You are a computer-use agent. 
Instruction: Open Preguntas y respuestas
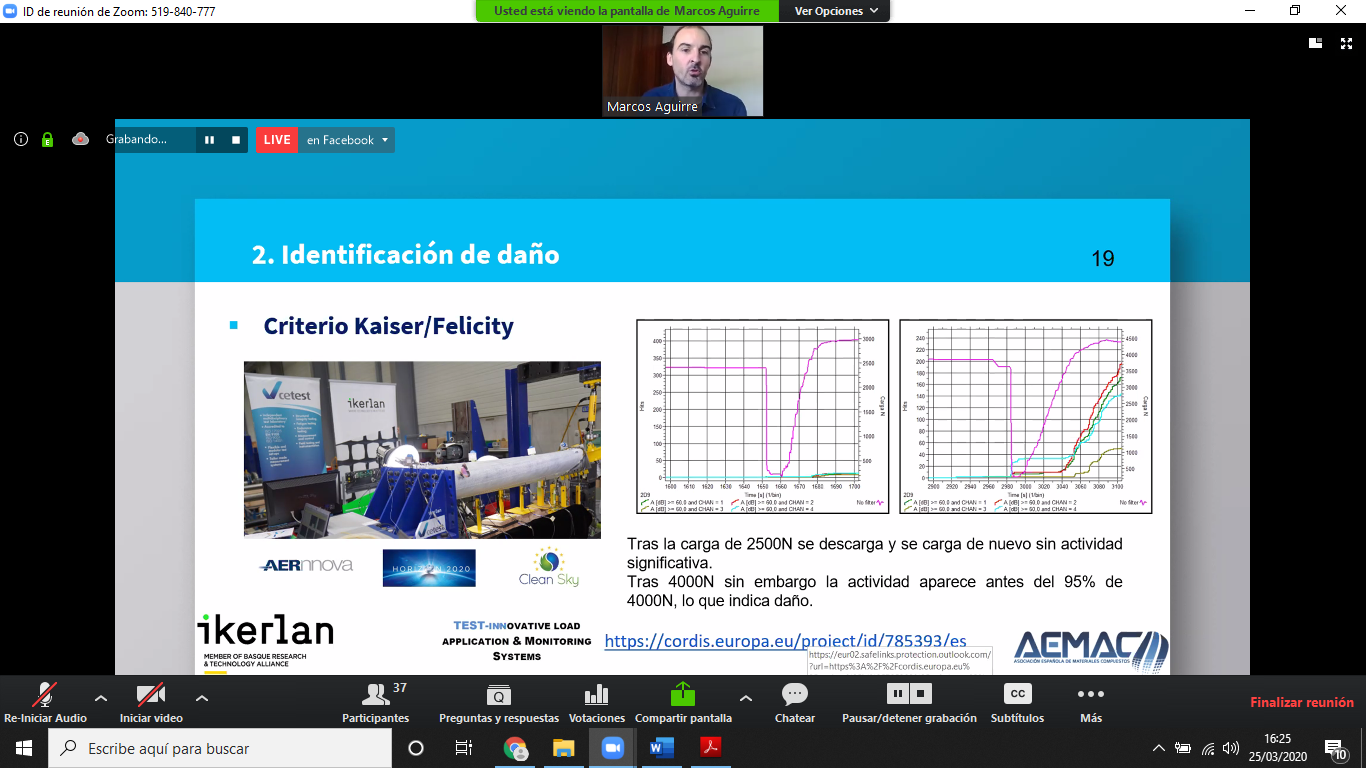click(499, 702)
